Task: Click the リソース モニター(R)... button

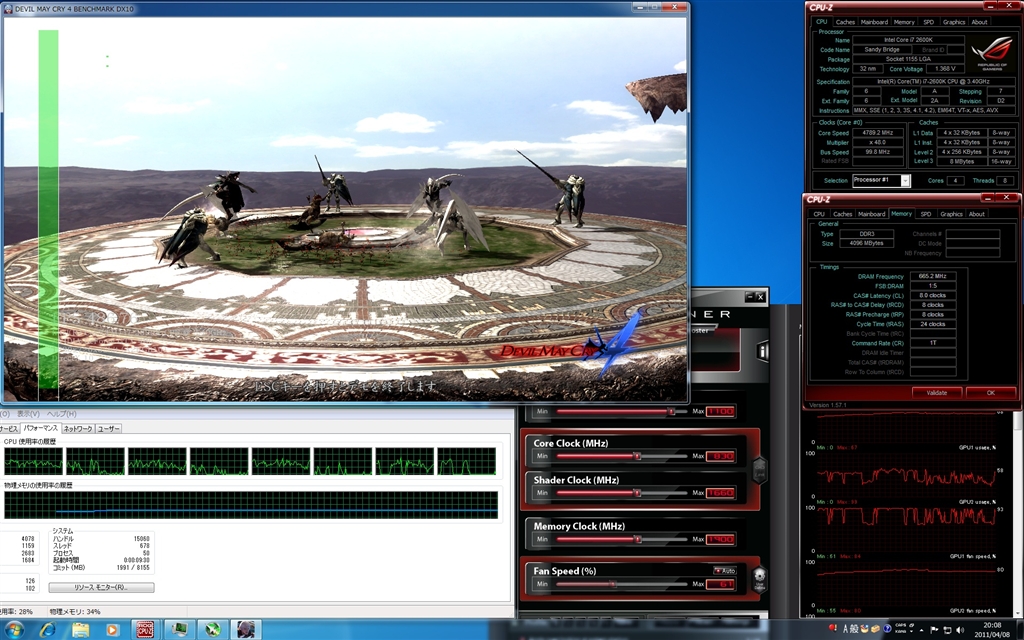Action: tap(101, 587)
